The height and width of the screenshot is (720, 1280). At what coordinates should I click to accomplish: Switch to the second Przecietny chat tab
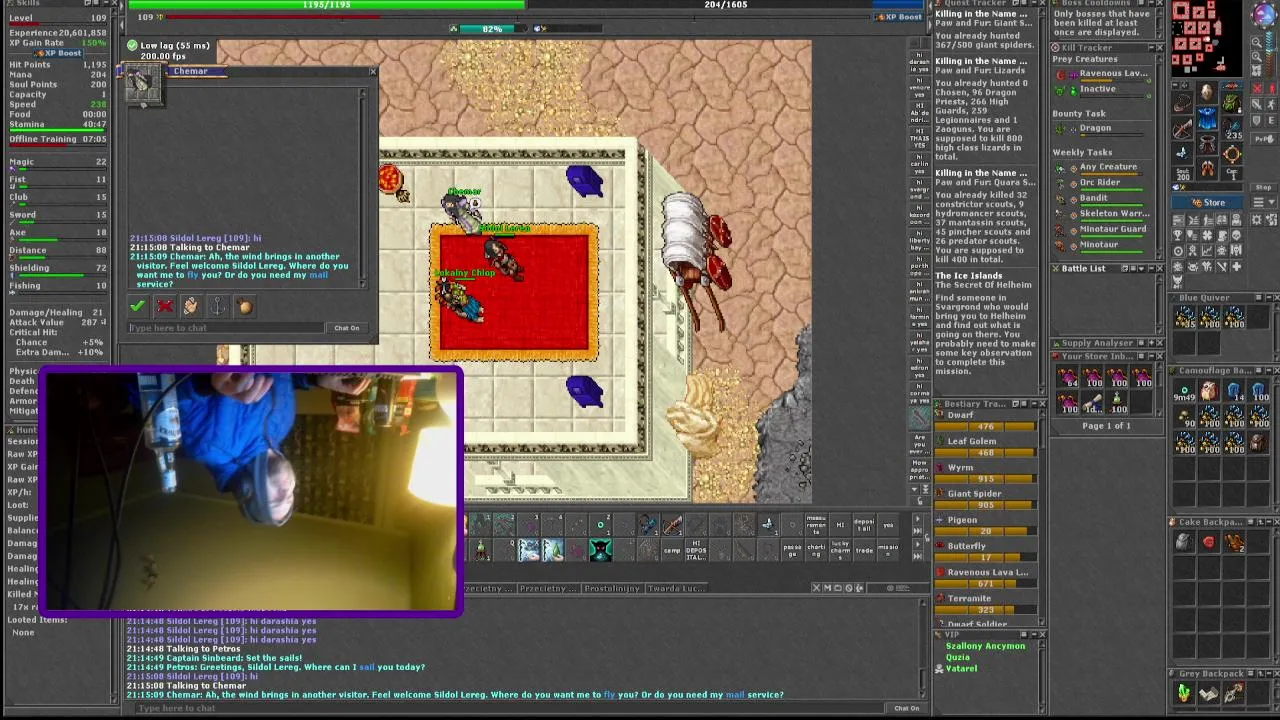coord(548,588)
